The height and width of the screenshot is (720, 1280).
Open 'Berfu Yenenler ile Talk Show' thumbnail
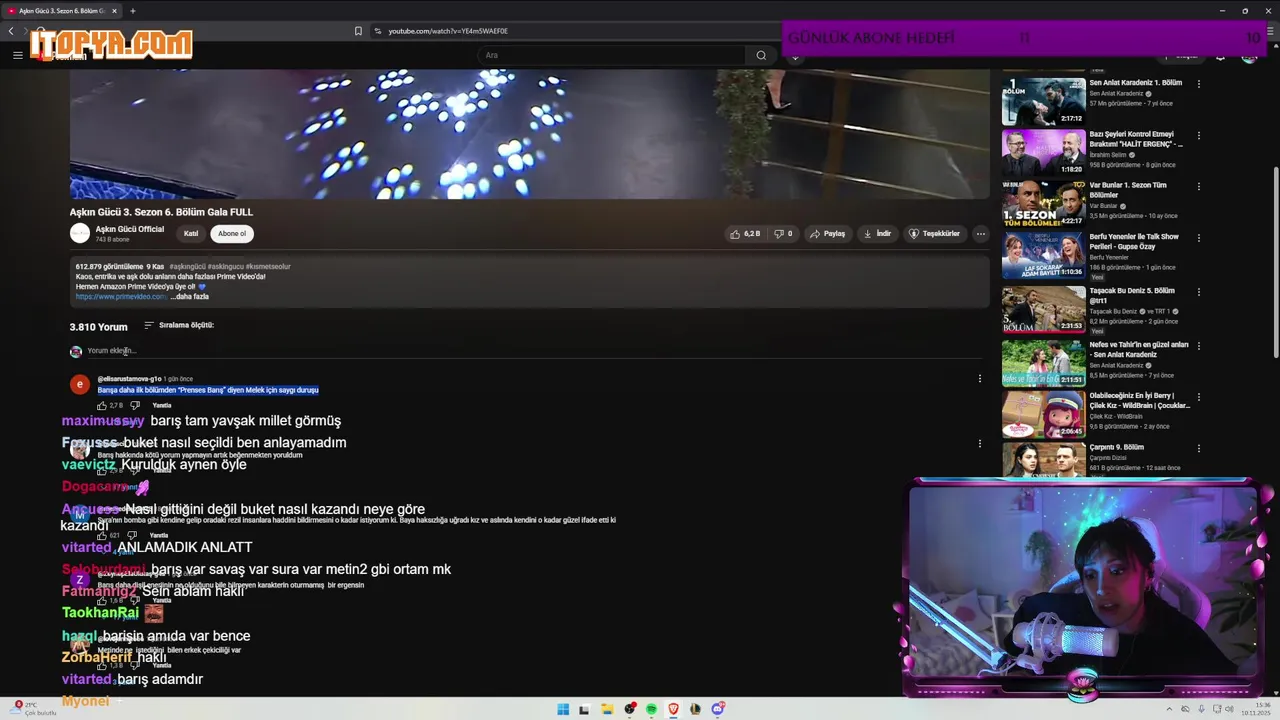coord(1043,255)
